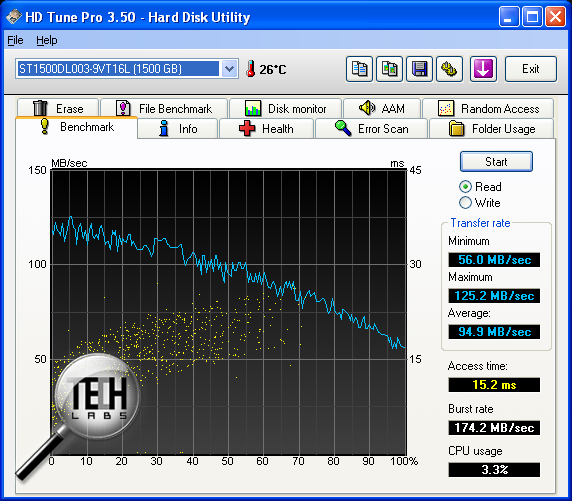This screenshot has width=572, height=501.
Task: Open the options wrench icon
Action: [x=449, y=69]
